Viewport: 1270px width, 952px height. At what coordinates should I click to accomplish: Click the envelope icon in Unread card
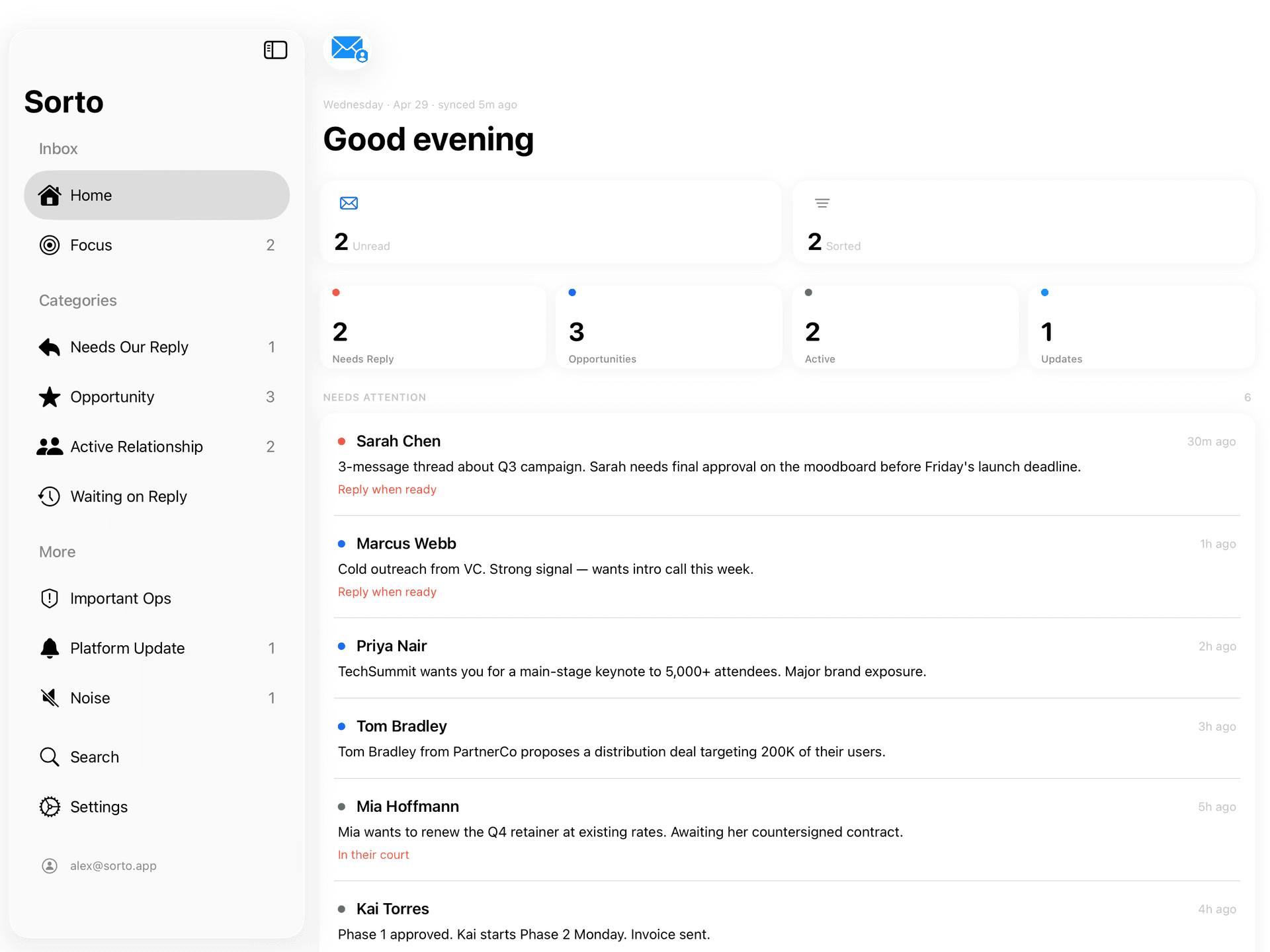349,203
